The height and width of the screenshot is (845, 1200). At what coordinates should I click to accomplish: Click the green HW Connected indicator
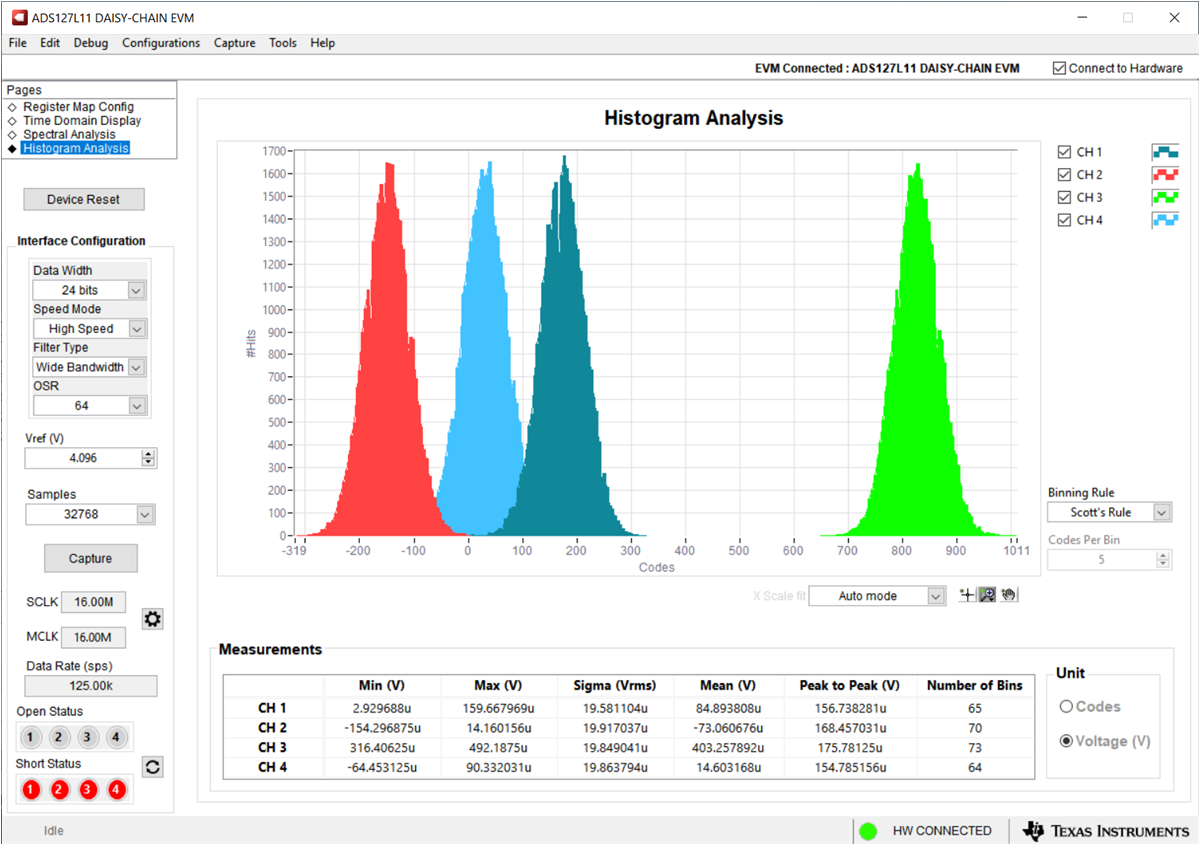(868, 831)
